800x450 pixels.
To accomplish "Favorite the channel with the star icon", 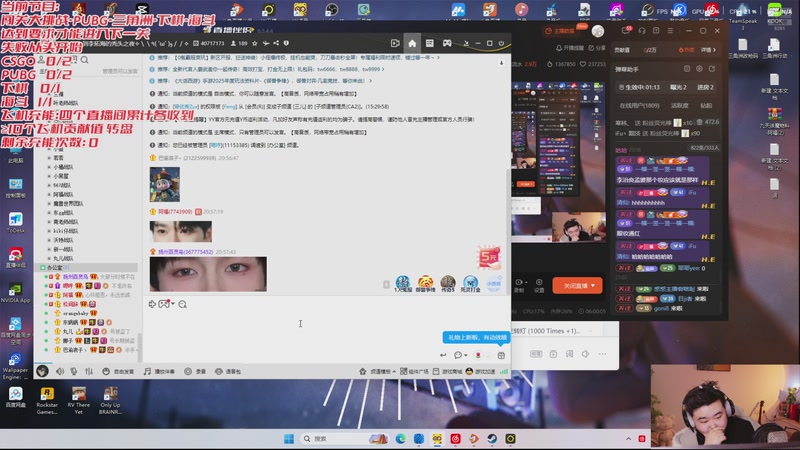I will point(255,43).
